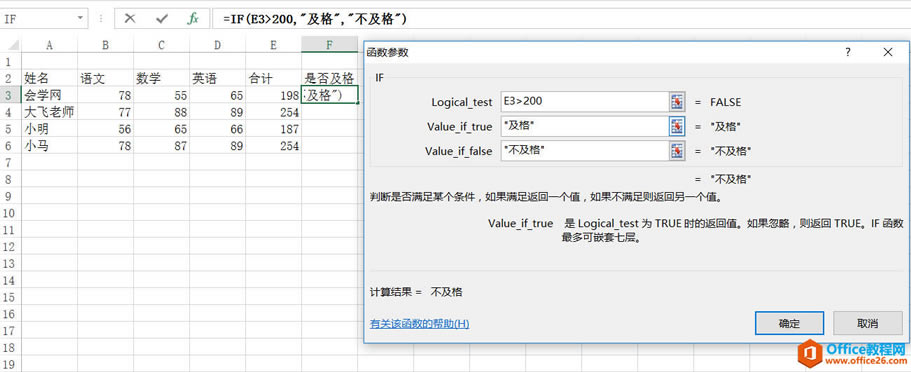The height and width of the screenshot is (372, 911).
Task: Edit the Value_if_false field
Action: click(x=584, y=151)
